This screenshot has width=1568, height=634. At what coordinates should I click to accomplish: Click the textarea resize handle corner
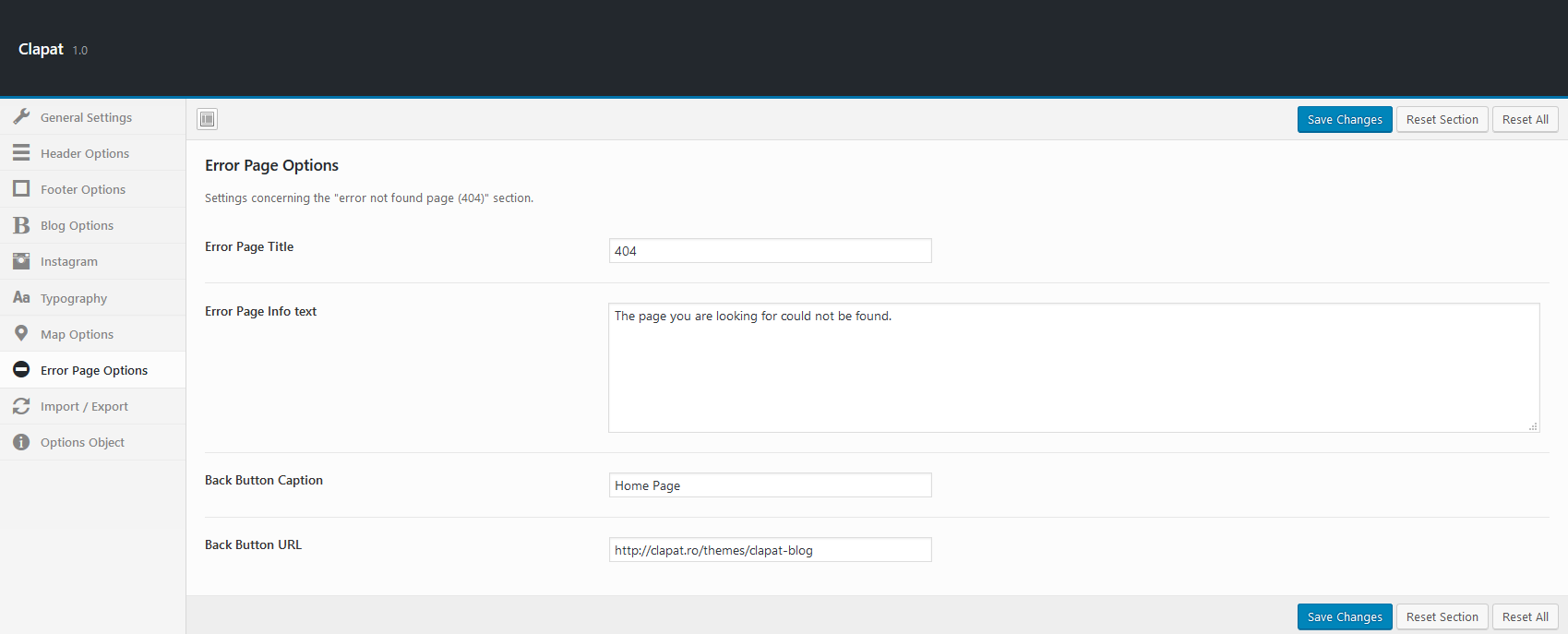1533,426
